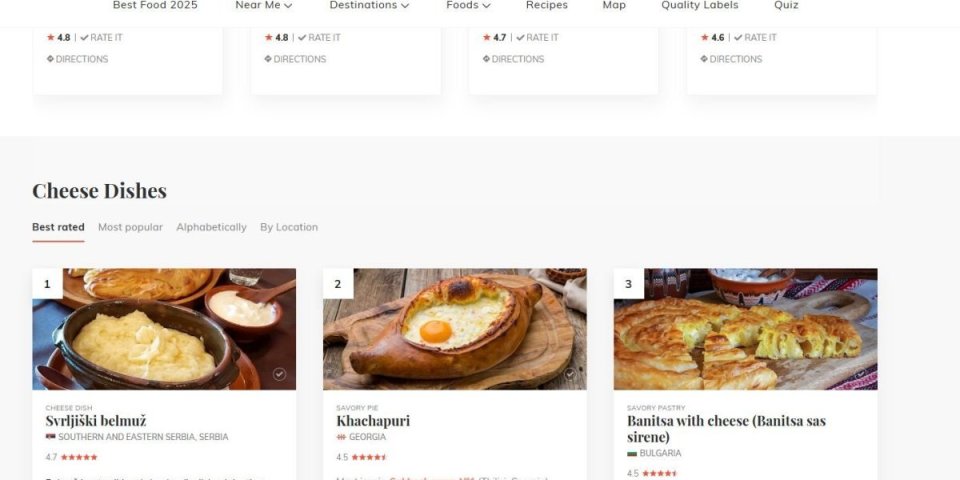
Task: Open the Destinations dropdown menu
Action: click(369, 5)
